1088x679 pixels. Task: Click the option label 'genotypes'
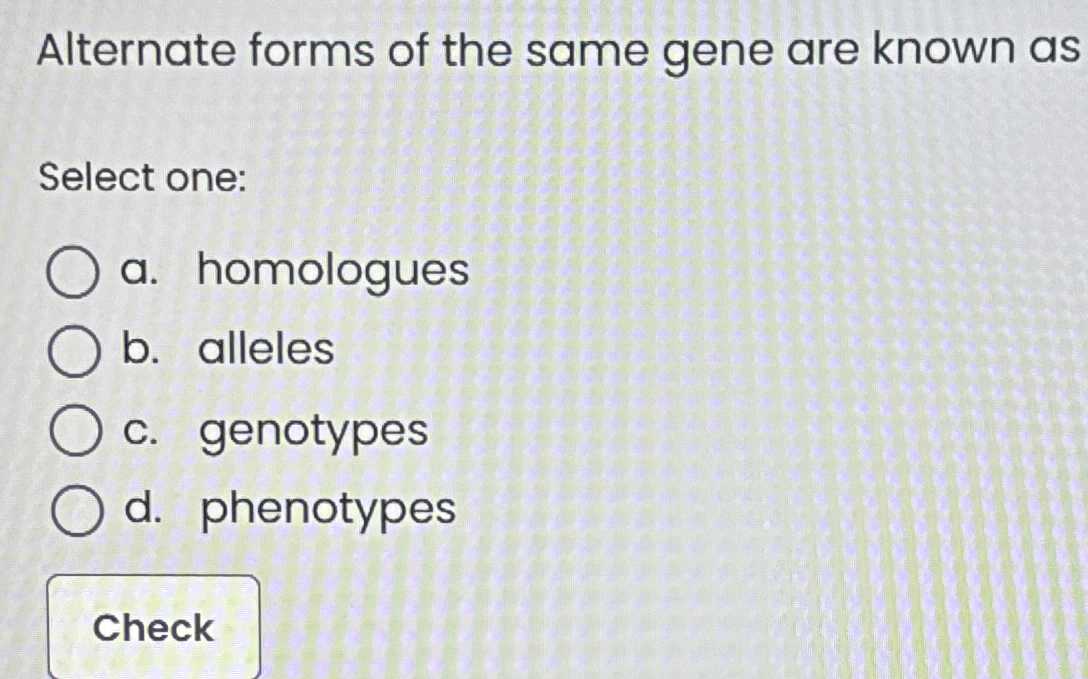(312, 430)
